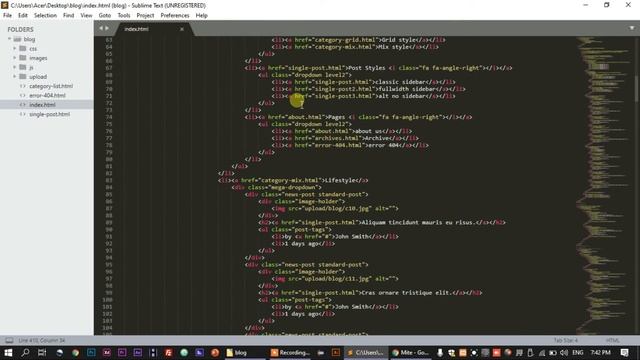Image resolution: width=640 pixels, height=360 pixels.
Task: Go to next tab with right arrow
Action: click(x=107, y=28)
